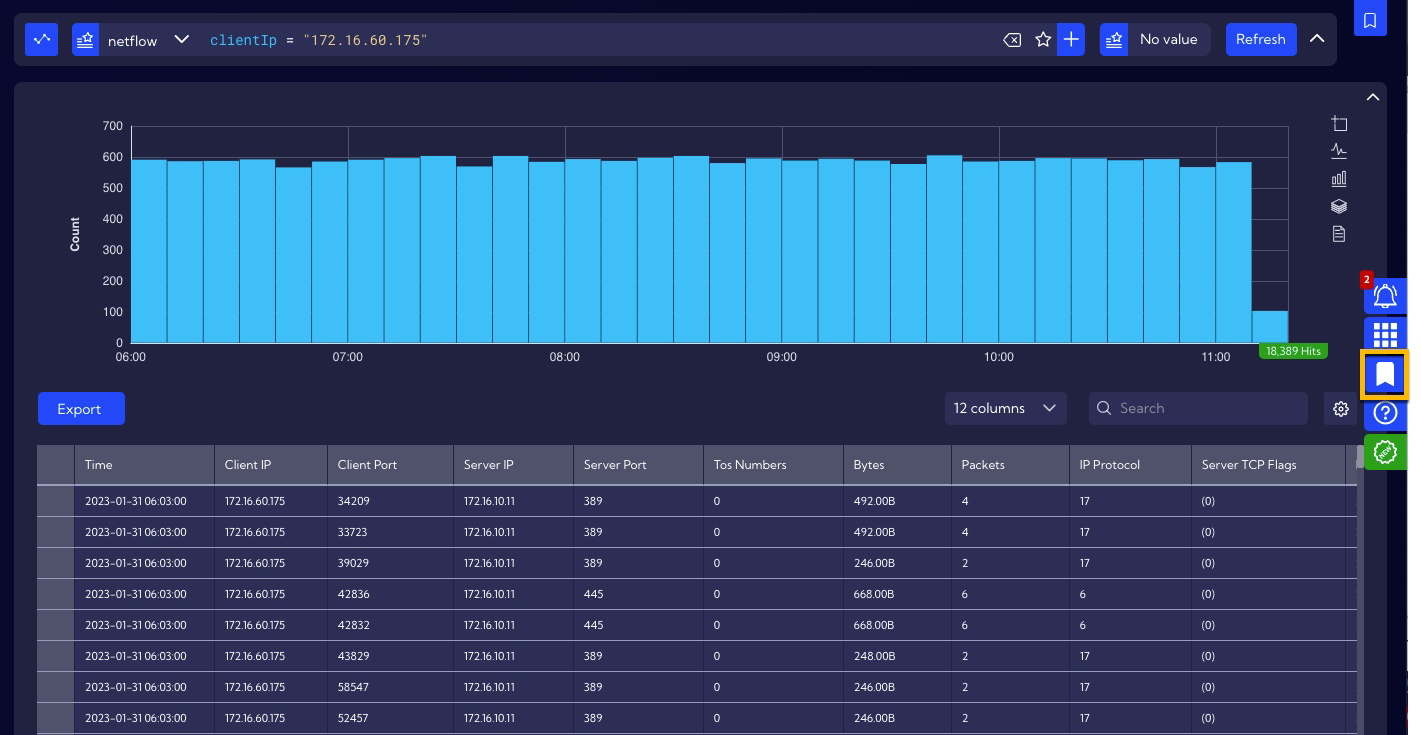The image size is (1421, 735).
Task: Sort by the Client Port column header
Action: click(x=391, y=465)
